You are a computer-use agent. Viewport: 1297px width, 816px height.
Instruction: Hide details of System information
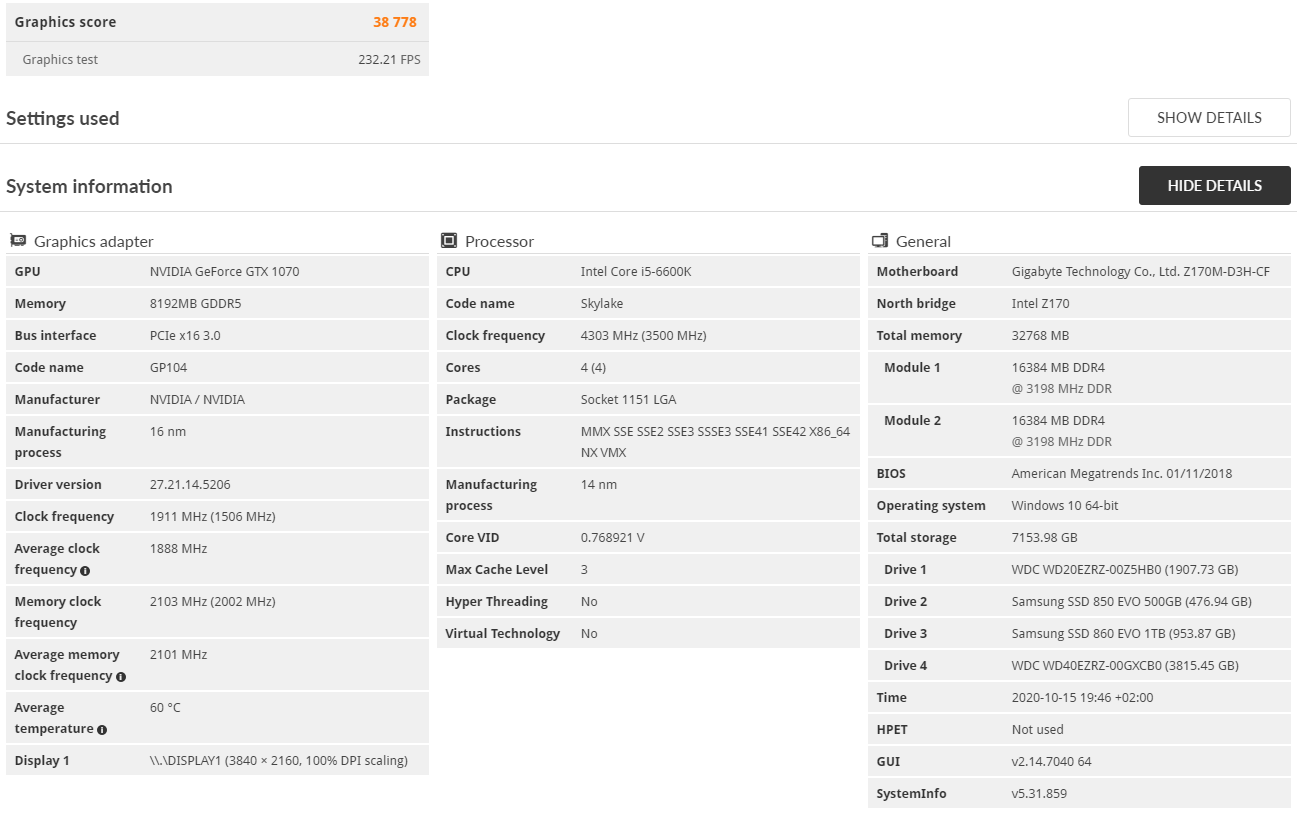point(1214,185)
